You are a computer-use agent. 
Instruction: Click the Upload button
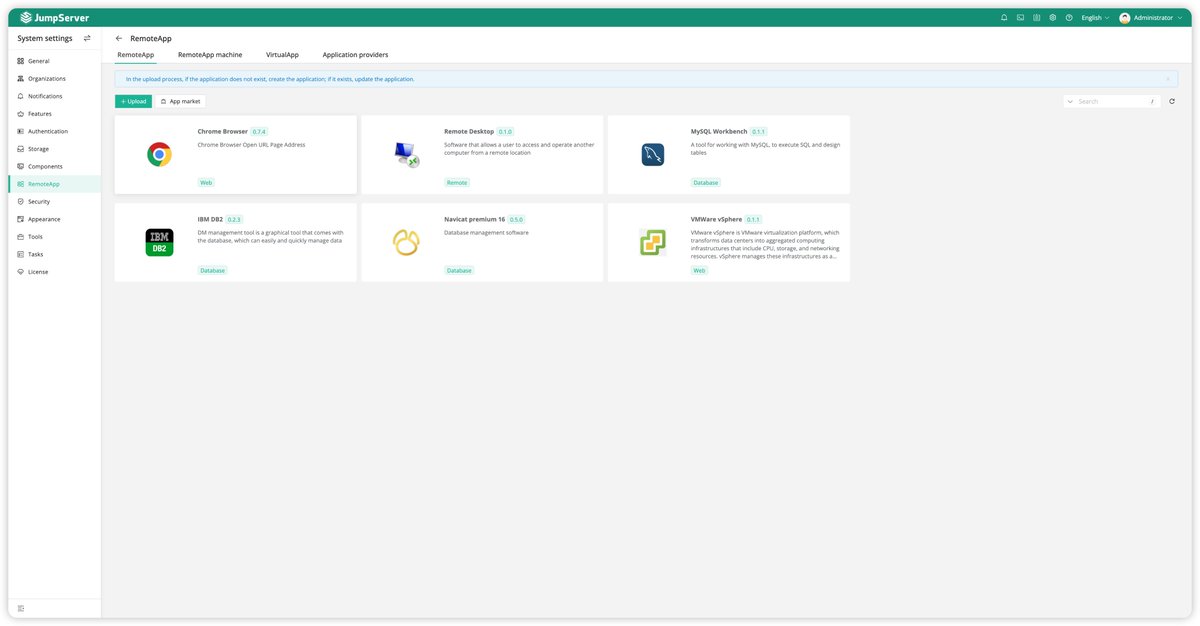[x=133, y=101]
